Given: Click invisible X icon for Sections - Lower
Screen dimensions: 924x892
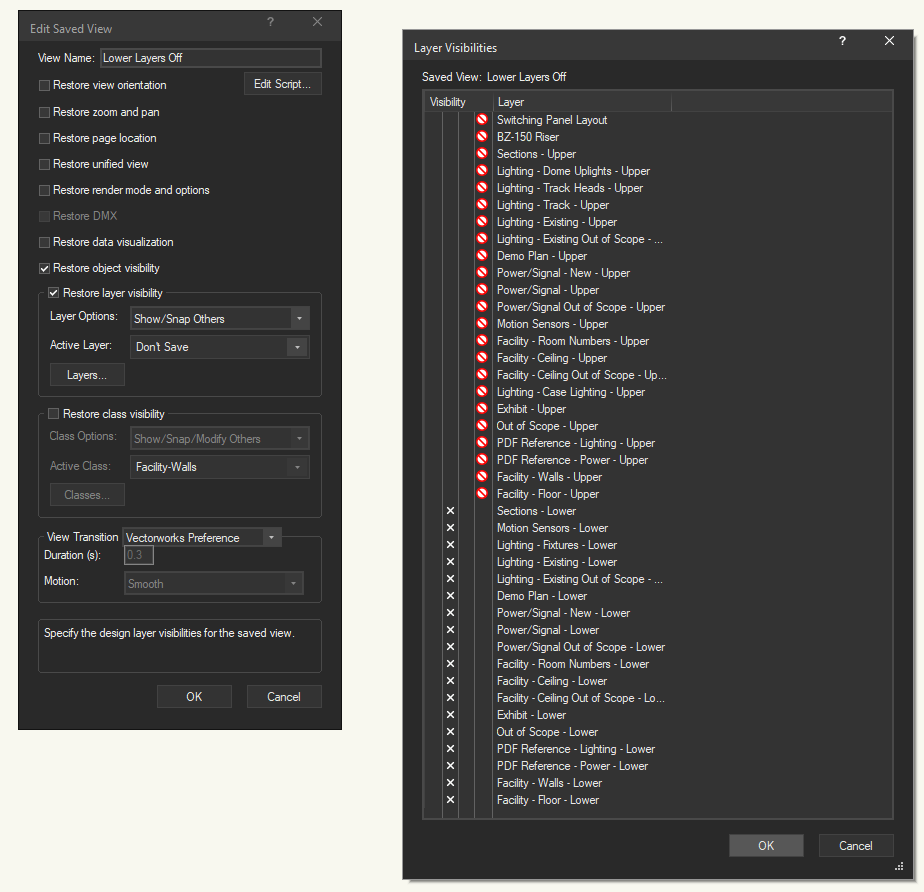Looking at the screenshot, I should 450,511.
